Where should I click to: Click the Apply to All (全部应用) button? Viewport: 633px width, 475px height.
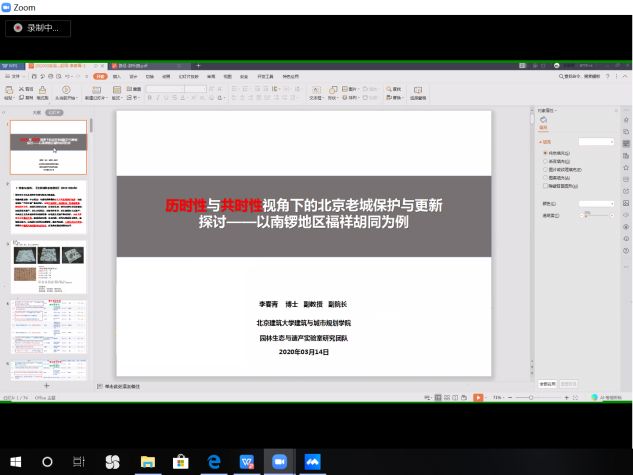(x=547, y=383)
